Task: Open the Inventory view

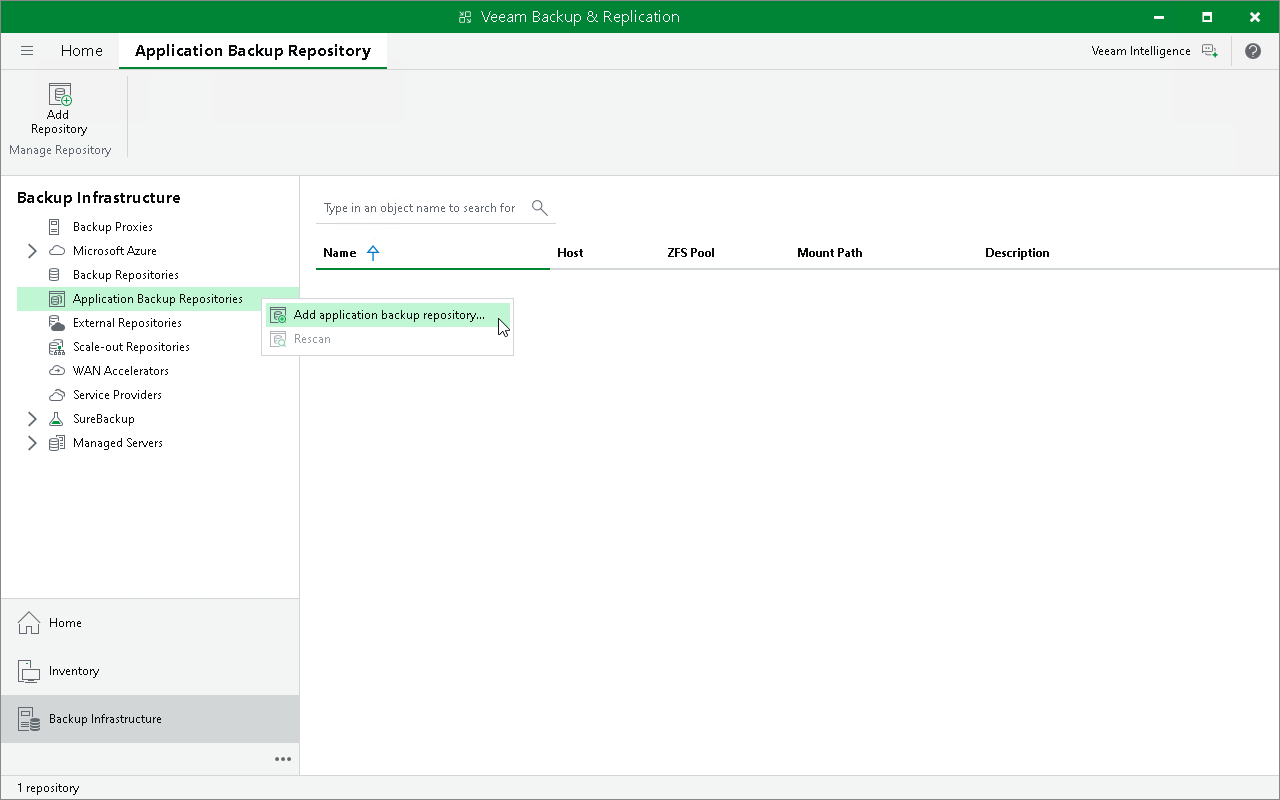Action: pyautogui.click(x=150, y=671)
